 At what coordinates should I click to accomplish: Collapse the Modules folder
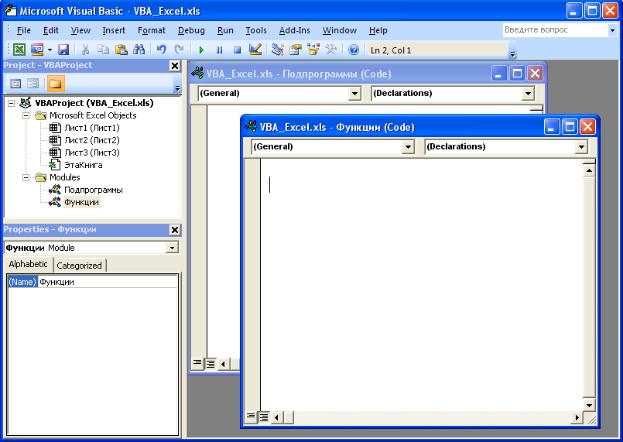click(x=26, y=178)
